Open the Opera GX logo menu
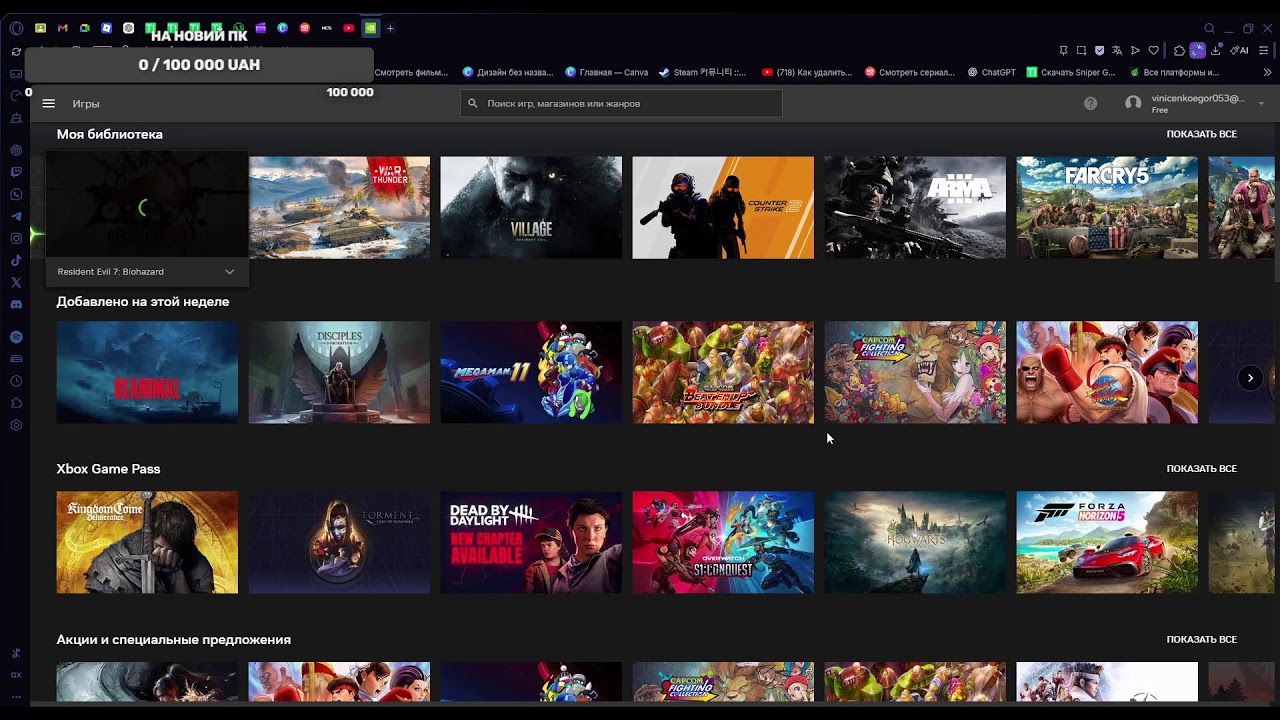Screen dimensions: 1280x720 [16, 28]
